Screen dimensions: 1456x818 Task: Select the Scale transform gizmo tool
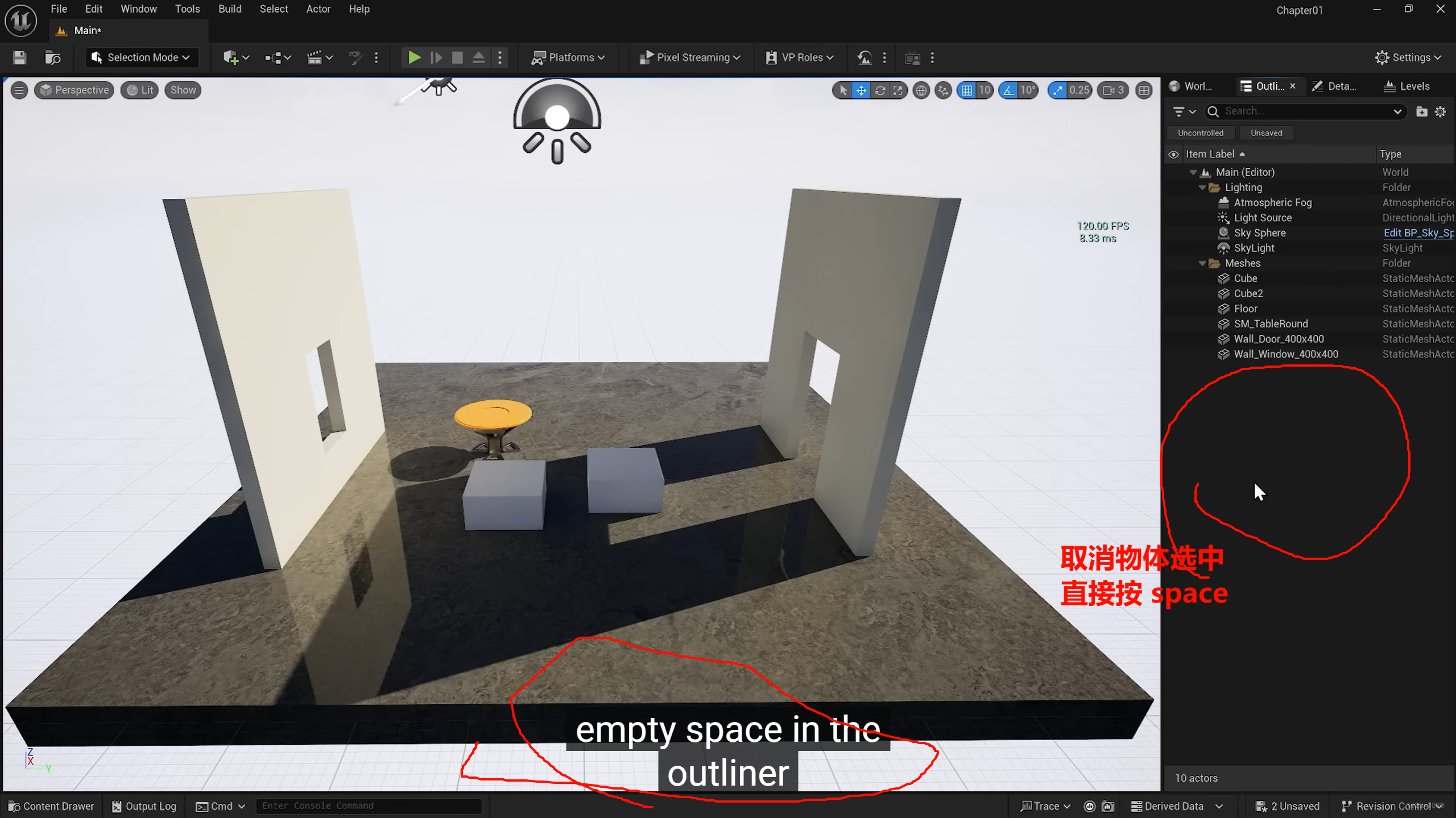point(897,90)
